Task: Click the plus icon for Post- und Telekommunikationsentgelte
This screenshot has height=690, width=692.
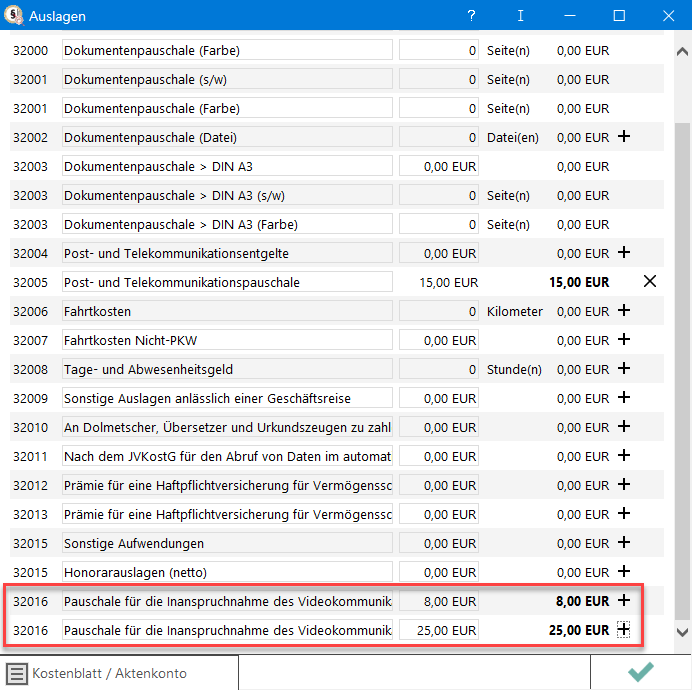Action: click(x=624, y=253)
